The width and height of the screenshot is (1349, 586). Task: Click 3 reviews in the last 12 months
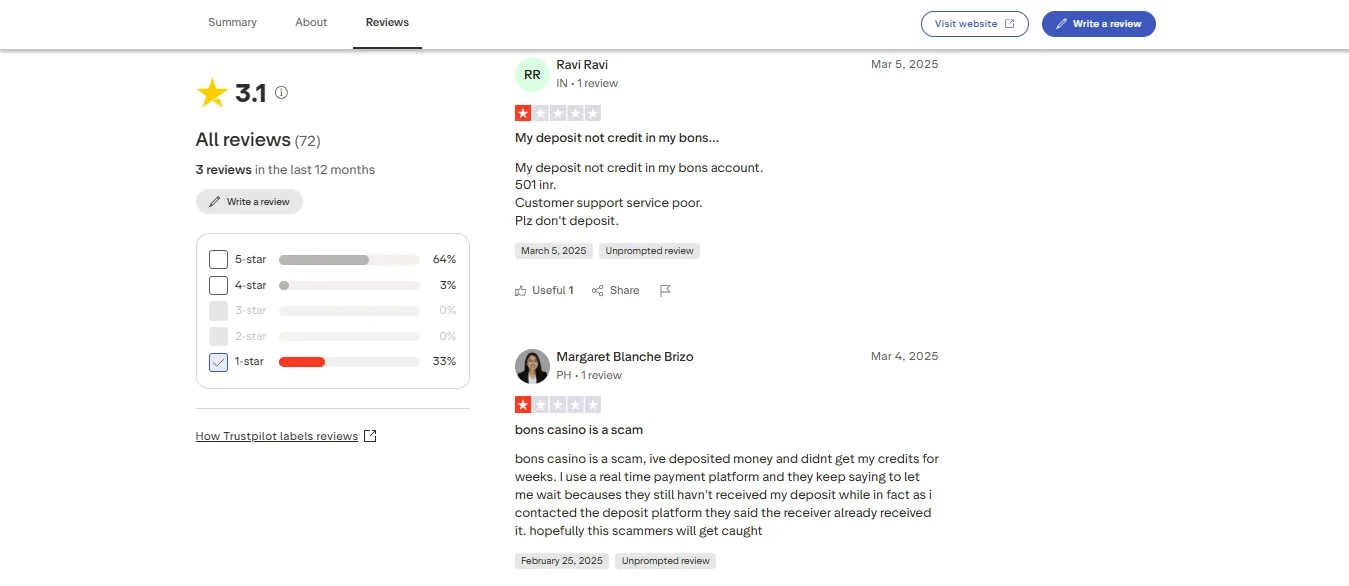pyautogui.click(x=285, y=170)
